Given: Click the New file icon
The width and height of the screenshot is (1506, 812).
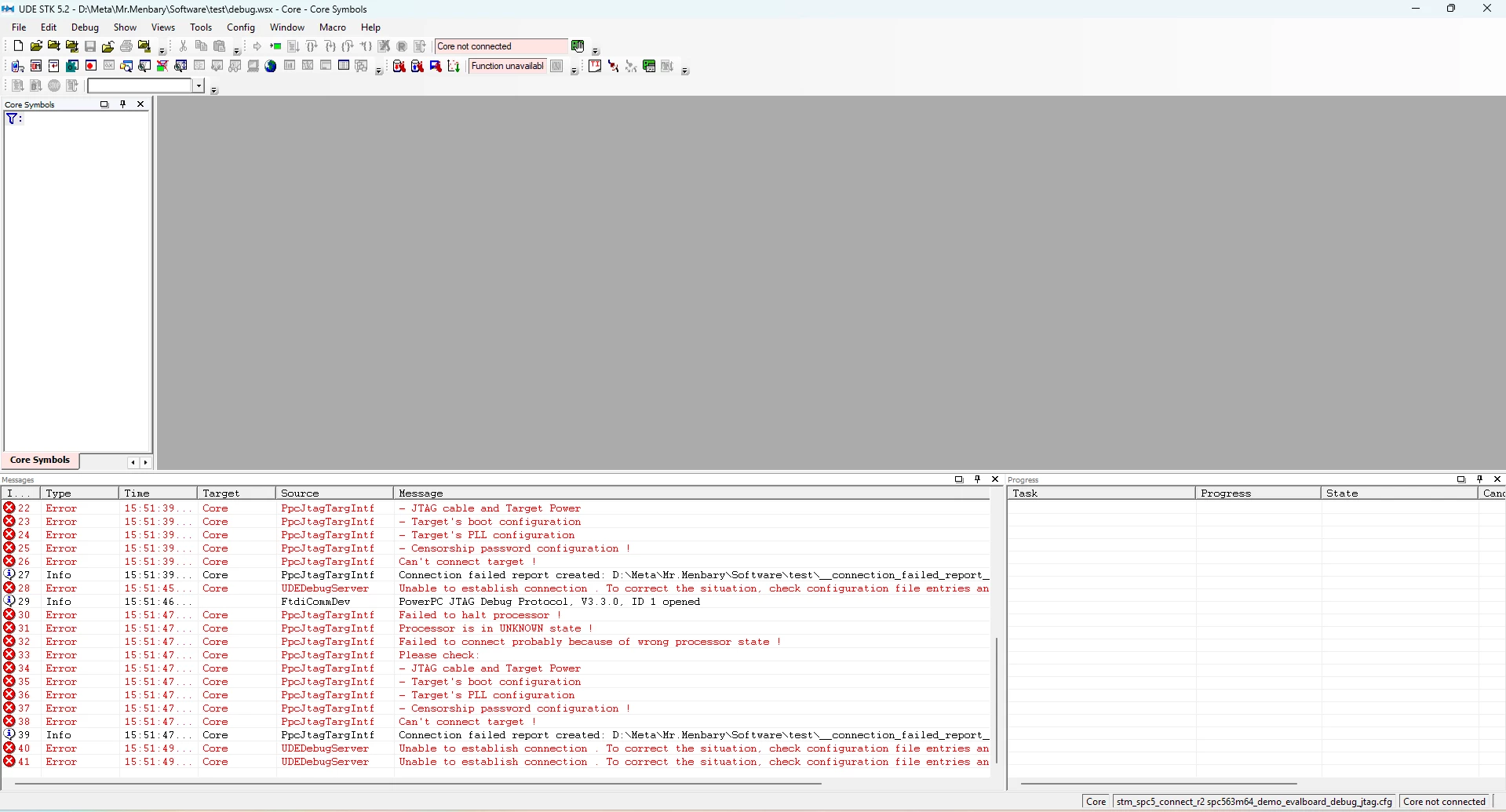Looking at the screenshot, I should (x=18, y=46).
